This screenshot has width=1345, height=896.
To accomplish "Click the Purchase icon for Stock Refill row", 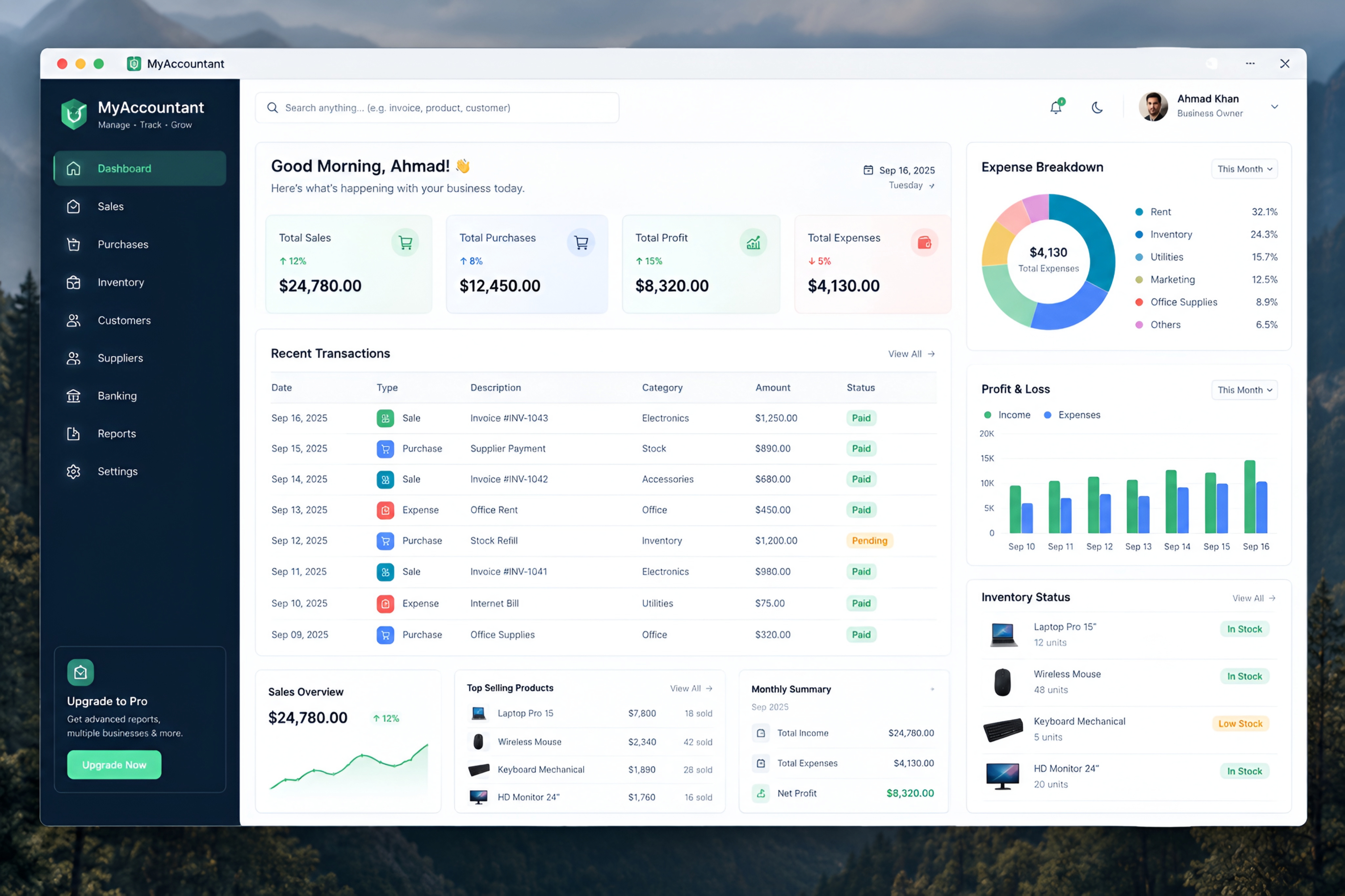I will tap(385, 541).
